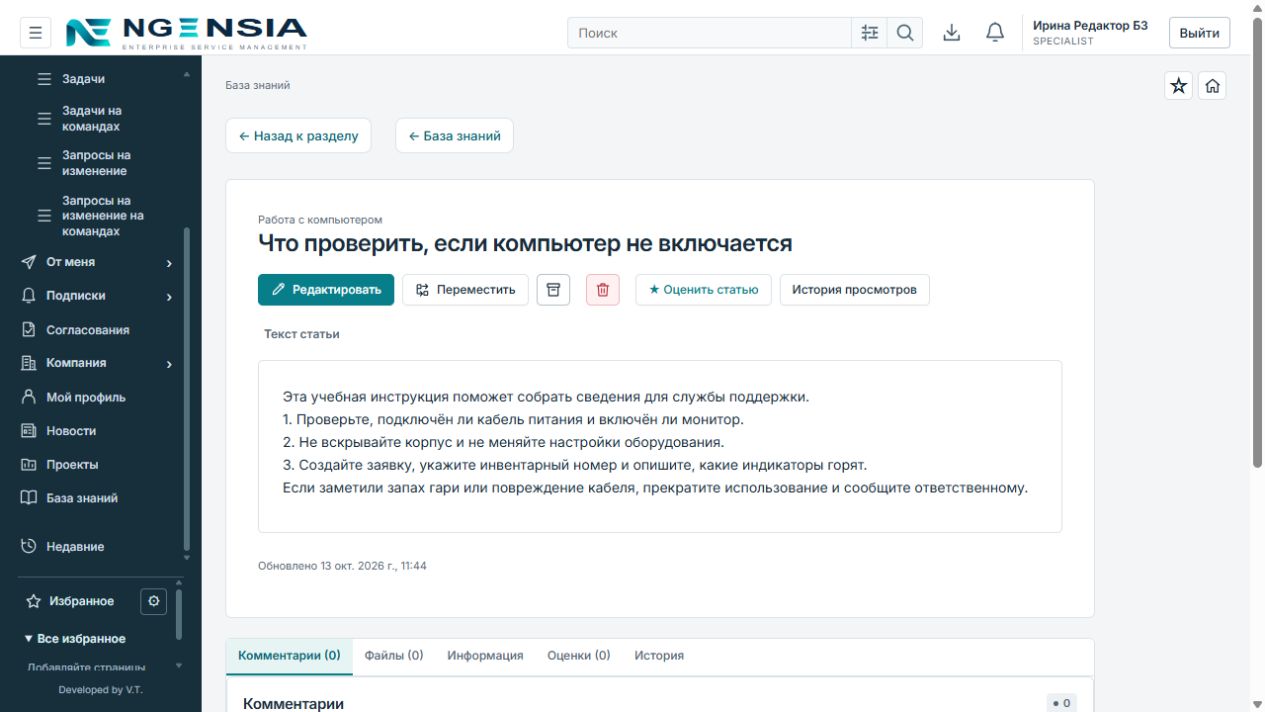Go back via Назад к разделу
This screenshot has width=1265, height=712.
298,136
